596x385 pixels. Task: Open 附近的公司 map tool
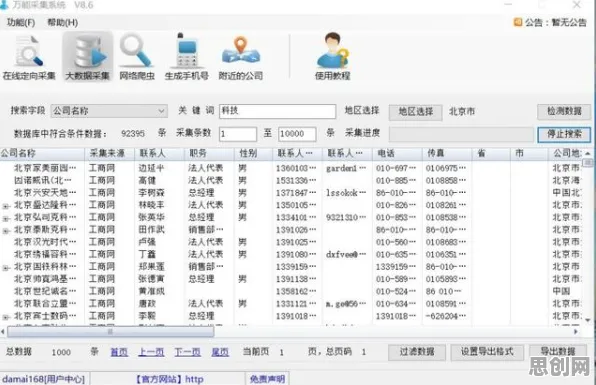click(x=241, y=57)
